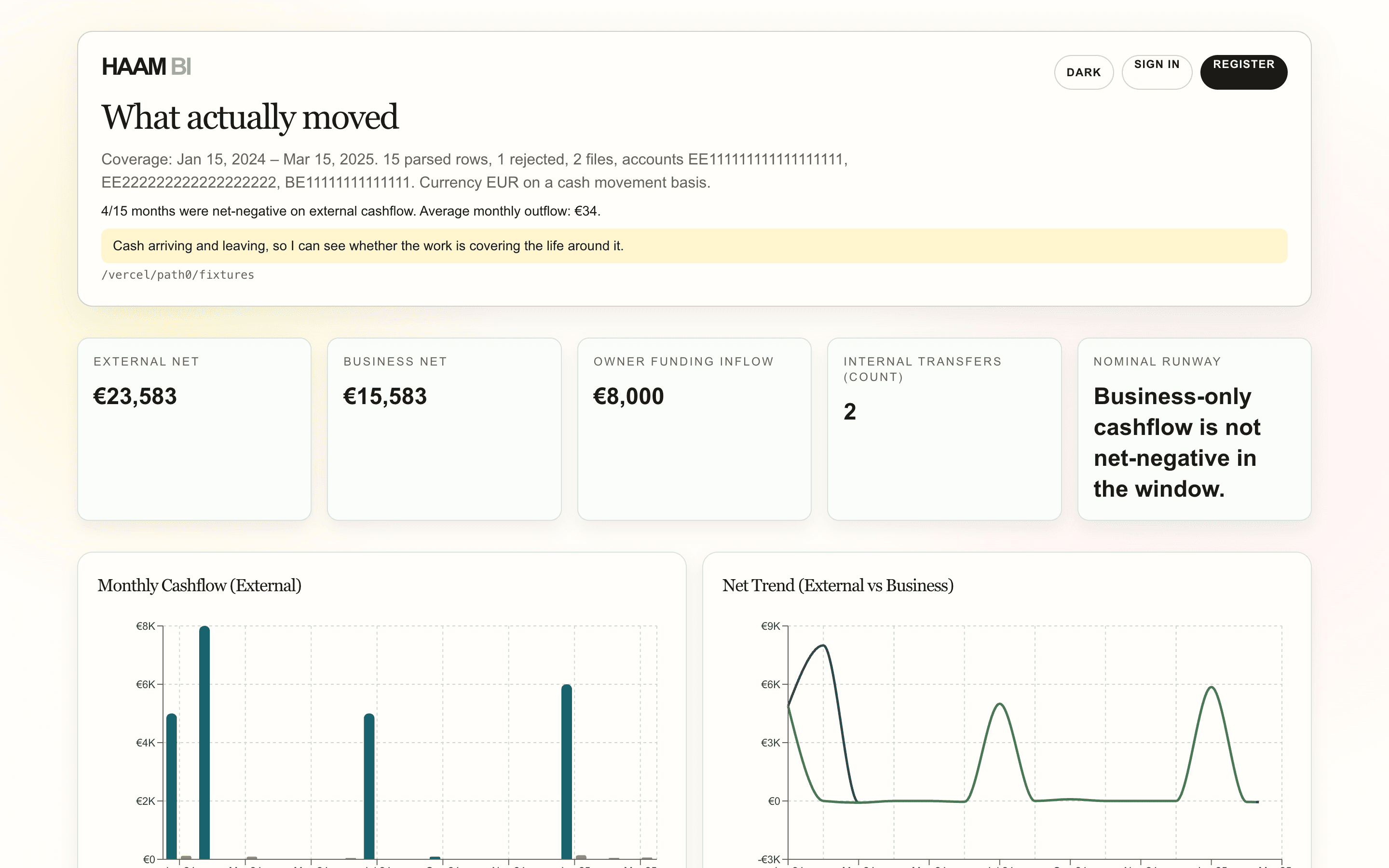
Task: Click the €23,583 value
Action: (136, 396)
